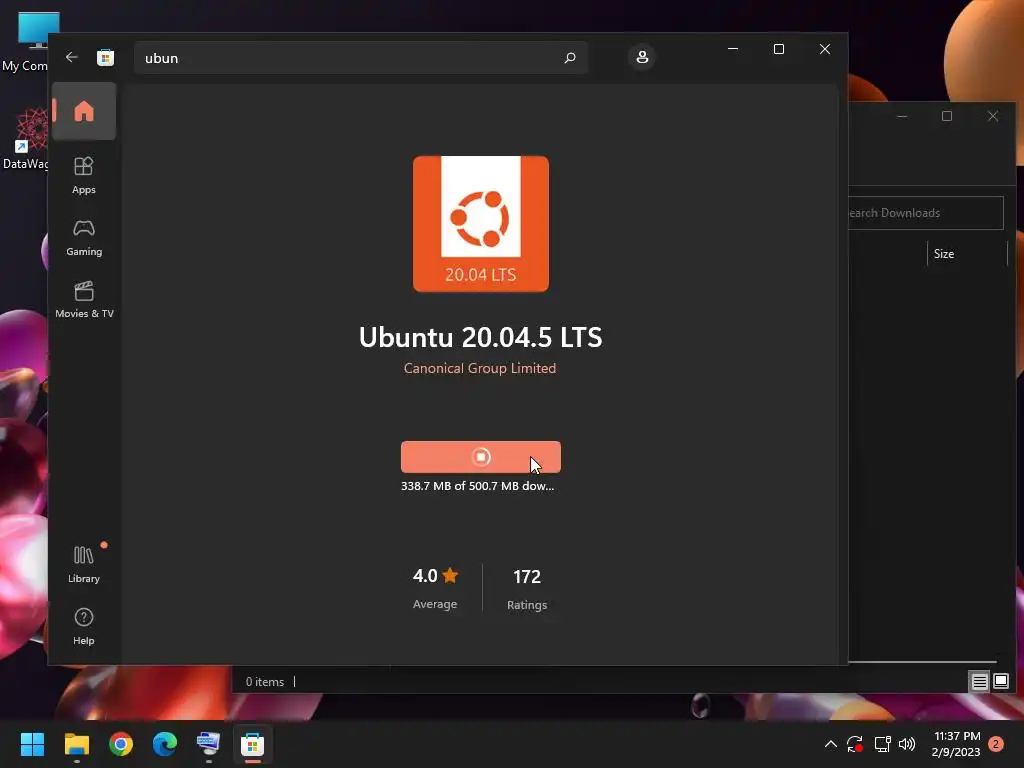Open the Library section
The image size is (1024, 768).
(x=84, y=564)
